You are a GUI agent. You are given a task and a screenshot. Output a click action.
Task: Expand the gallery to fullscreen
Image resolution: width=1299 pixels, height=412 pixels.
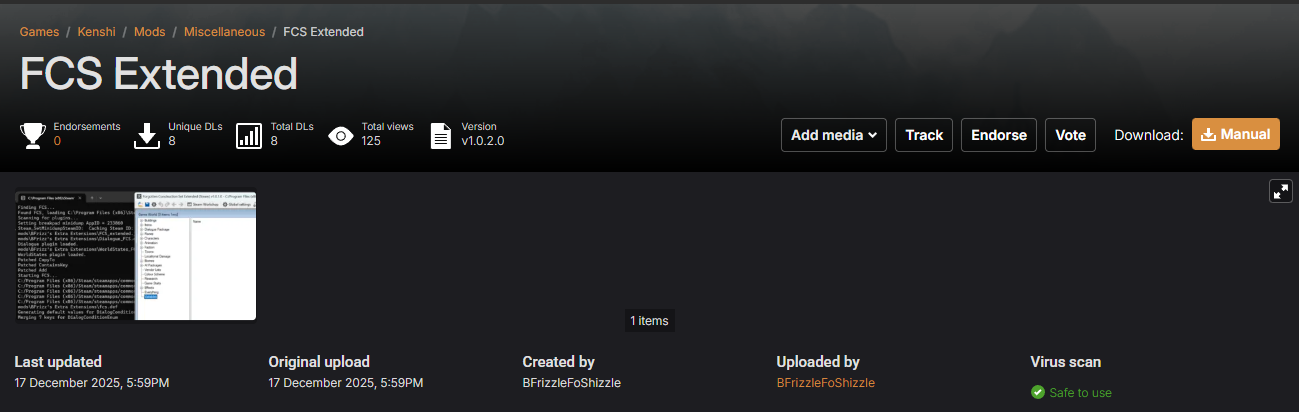[x=1281, y=191]
